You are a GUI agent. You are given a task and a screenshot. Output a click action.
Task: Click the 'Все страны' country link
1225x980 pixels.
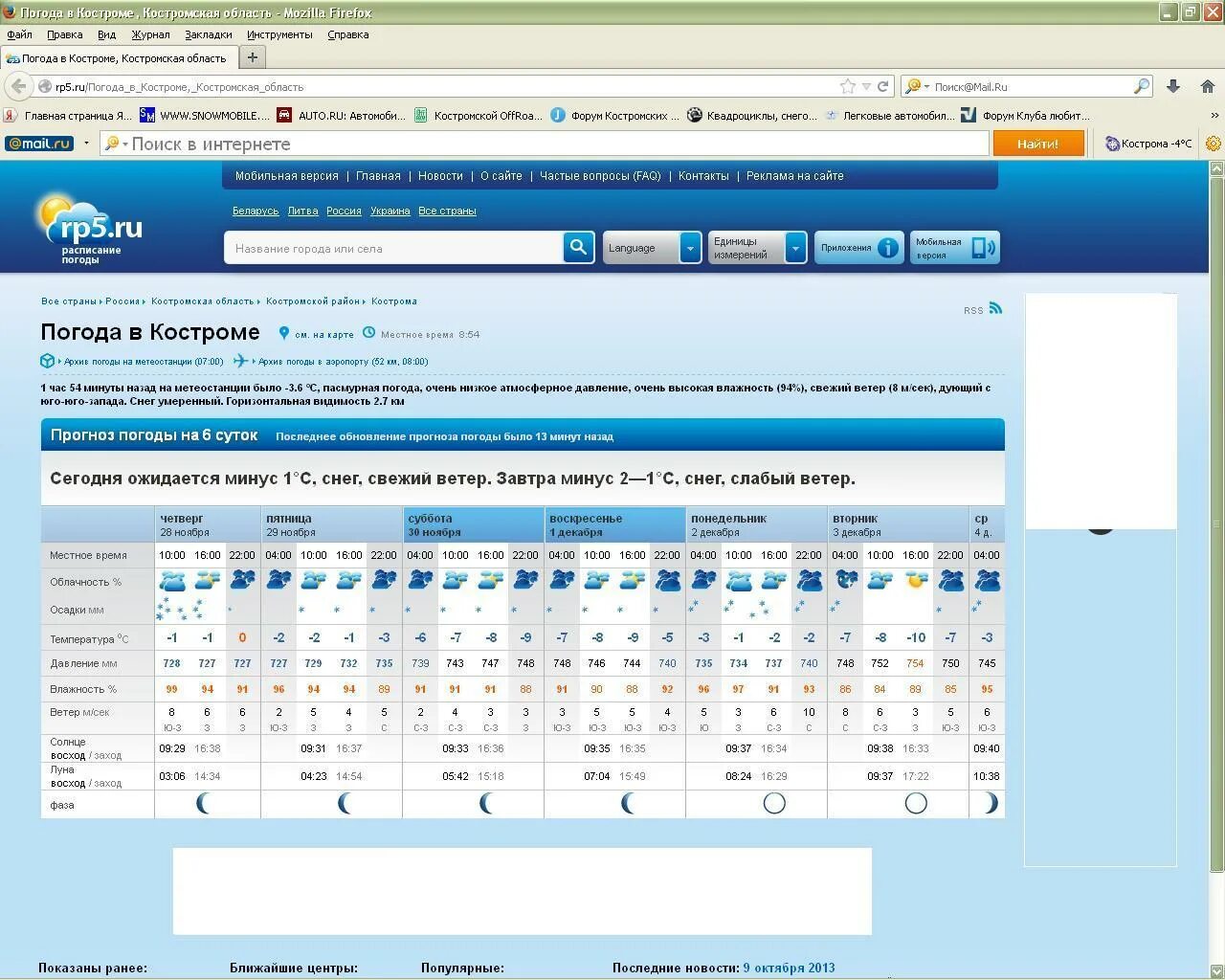(447, 211)
